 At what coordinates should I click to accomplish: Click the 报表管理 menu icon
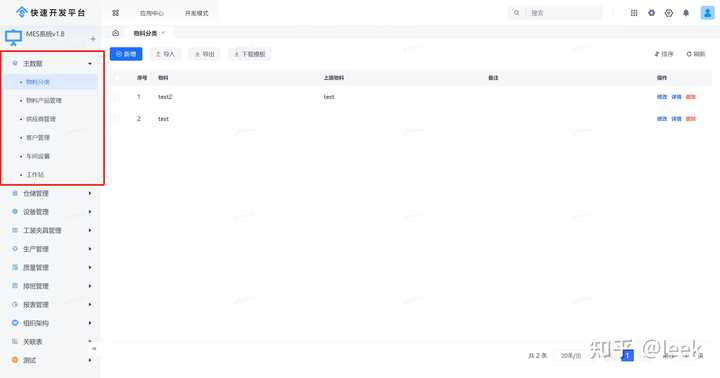pyautogui.click(x=15, y=305)
